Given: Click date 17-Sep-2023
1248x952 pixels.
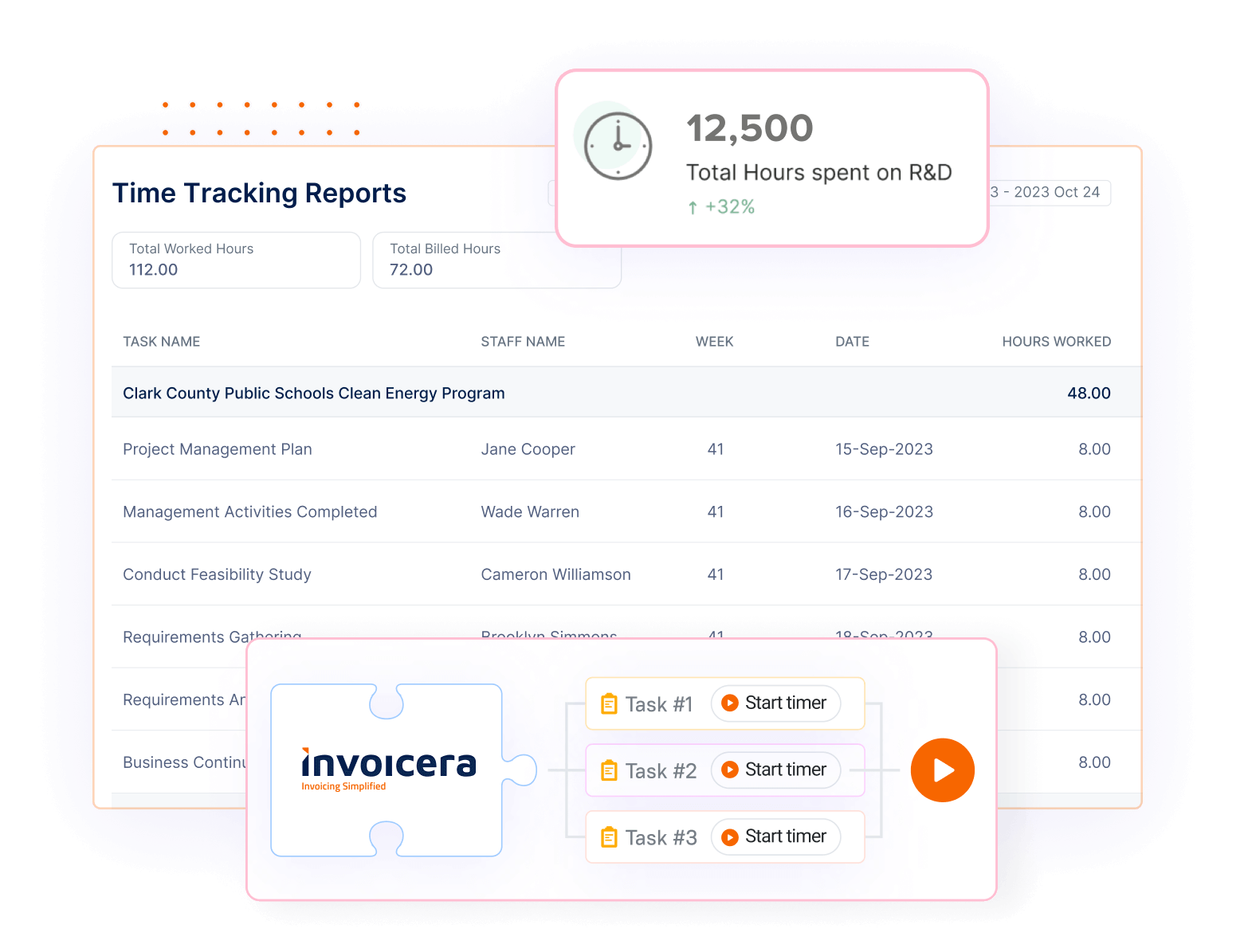Looking at the screenshot, I should click(x=884, y=574).
